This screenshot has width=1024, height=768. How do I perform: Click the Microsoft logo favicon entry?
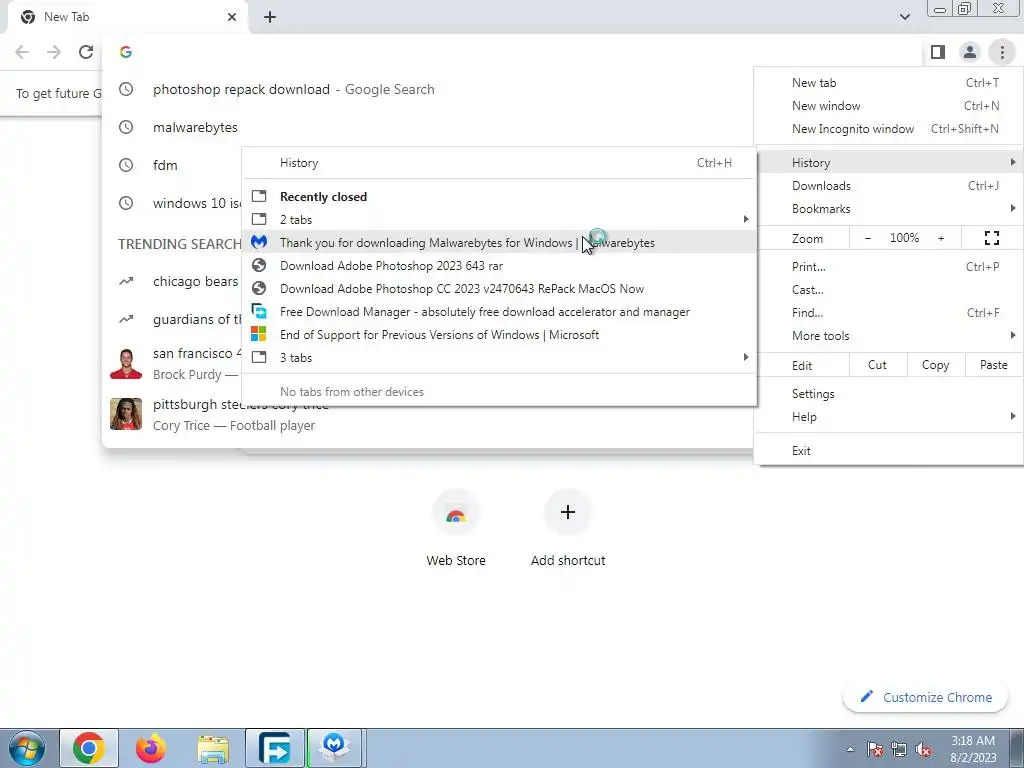pyautogui.click(x=259, y=334)
